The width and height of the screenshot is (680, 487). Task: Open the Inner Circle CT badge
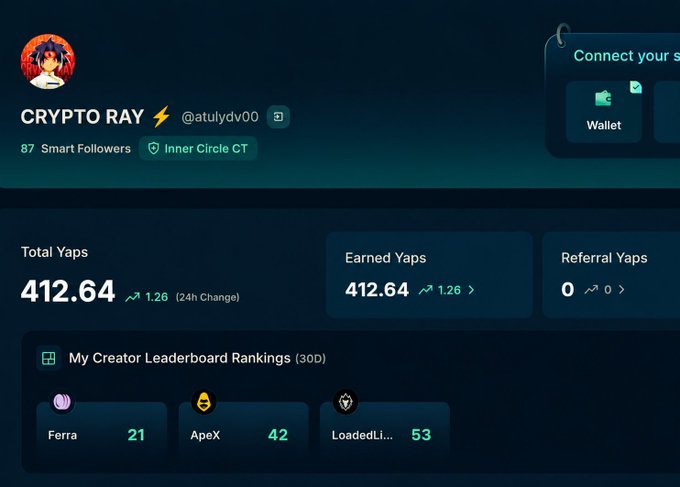[x=198, y=149]
